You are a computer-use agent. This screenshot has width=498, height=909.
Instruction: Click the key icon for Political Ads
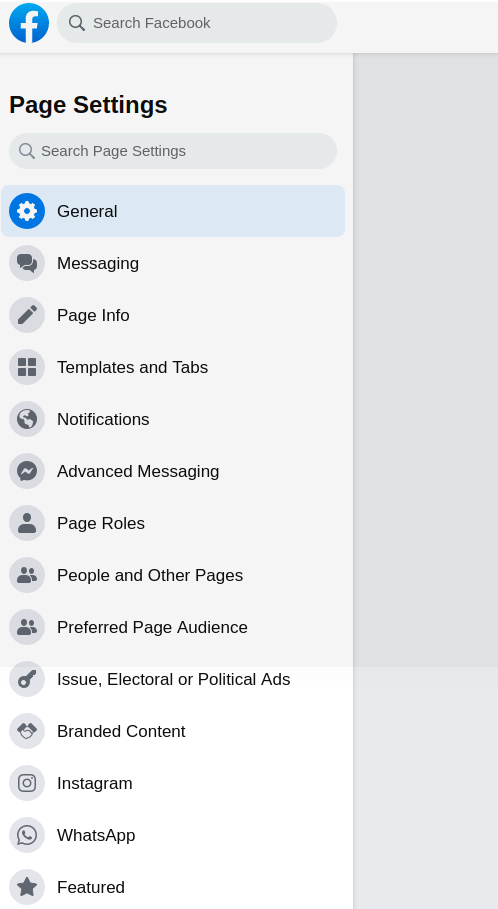(x=27, y=679)
